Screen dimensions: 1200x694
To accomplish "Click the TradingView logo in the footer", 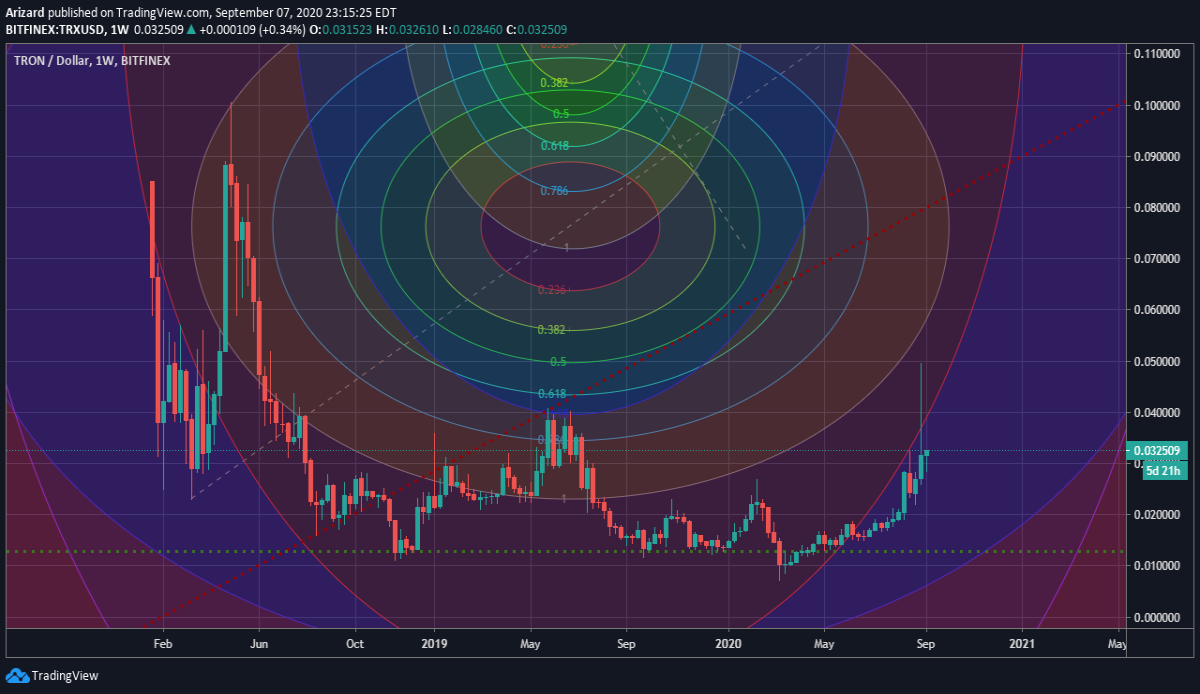I will coord(52,675).
